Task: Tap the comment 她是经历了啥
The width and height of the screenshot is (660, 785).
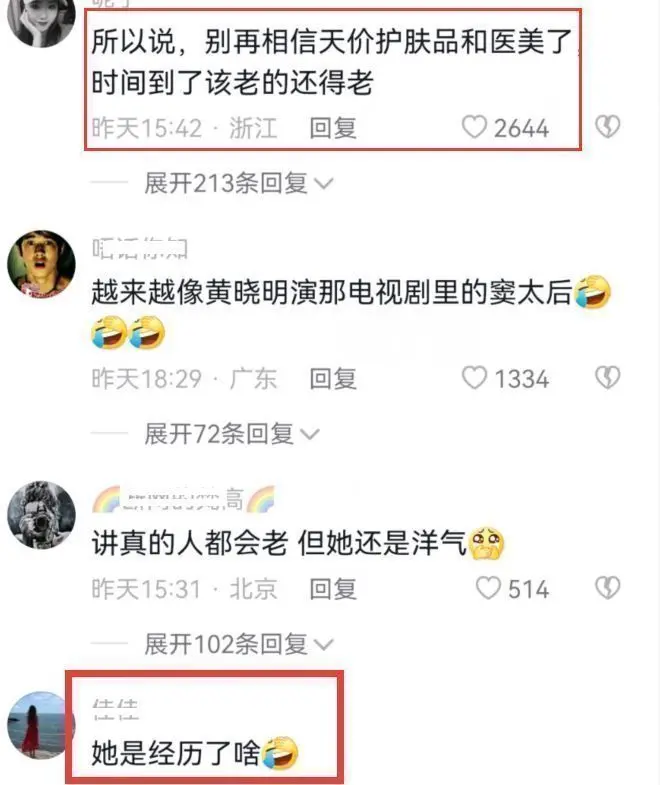Action: 175,753
